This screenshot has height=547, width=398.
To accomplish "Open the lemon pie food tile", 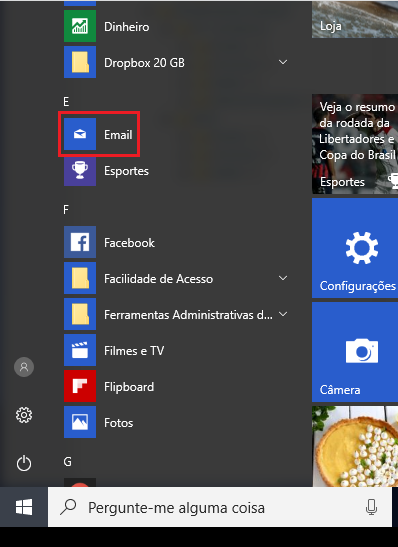I will [355, 446].
